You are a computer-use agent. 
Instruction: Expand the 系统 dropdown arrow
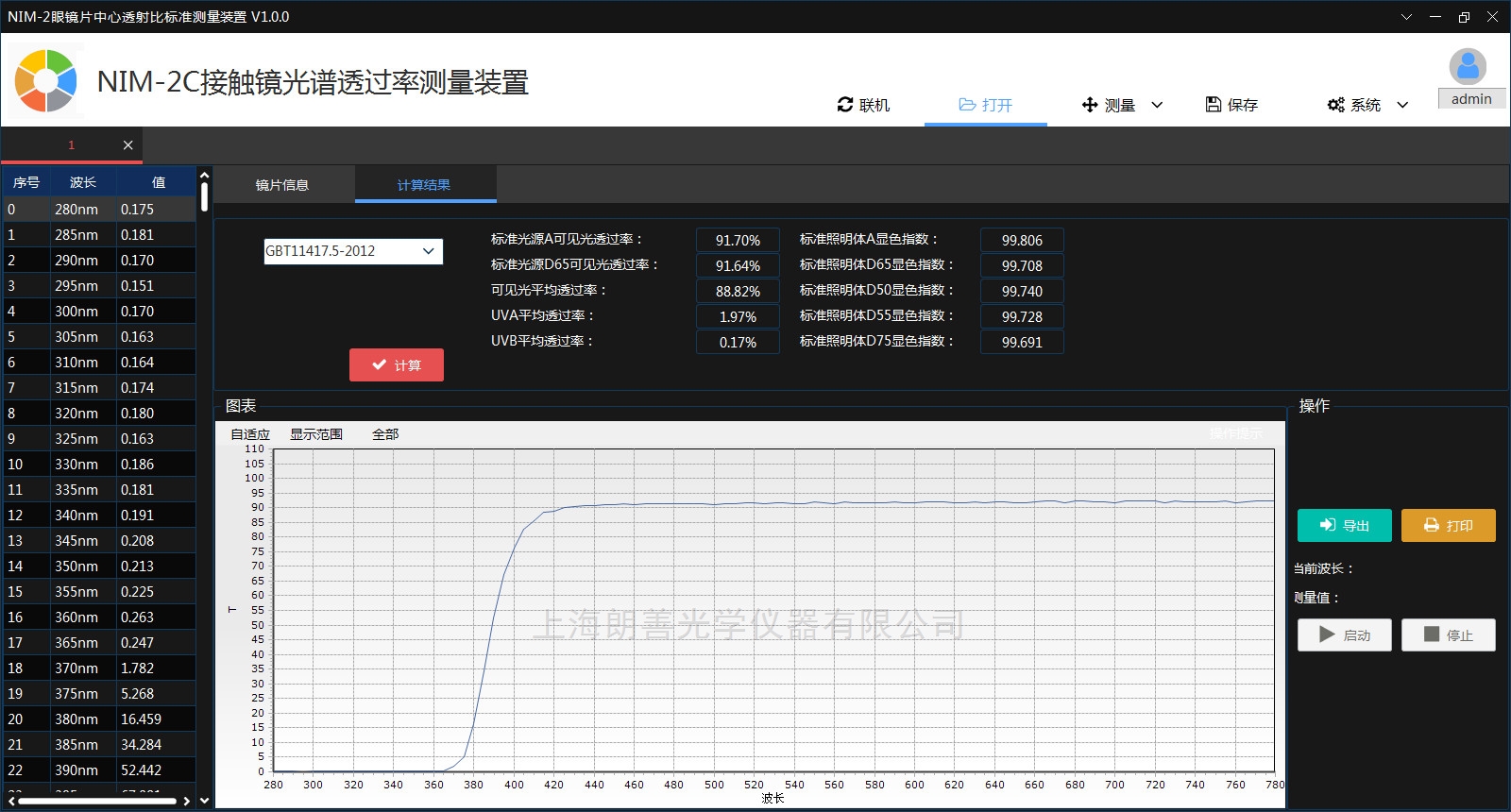click(x=1402, y=105)
